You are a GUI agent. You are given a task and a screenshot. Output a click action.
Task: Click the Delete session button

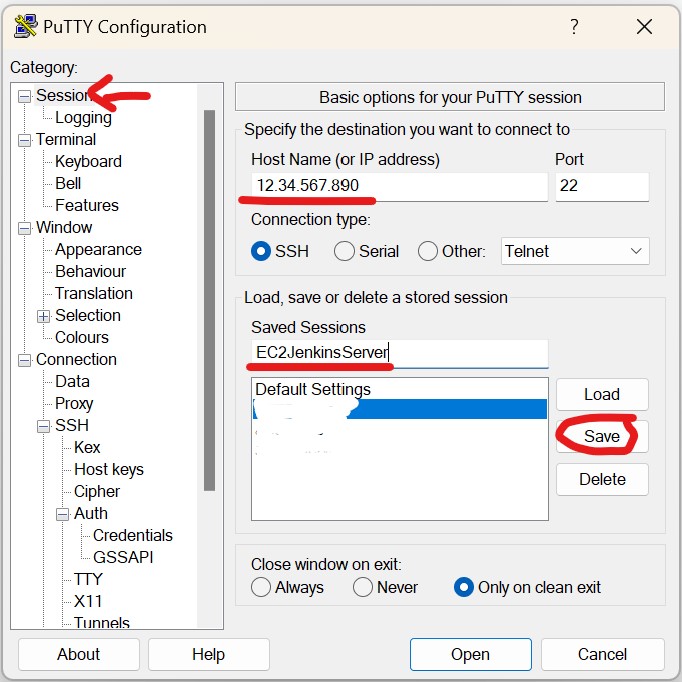[x=602, y=479]
